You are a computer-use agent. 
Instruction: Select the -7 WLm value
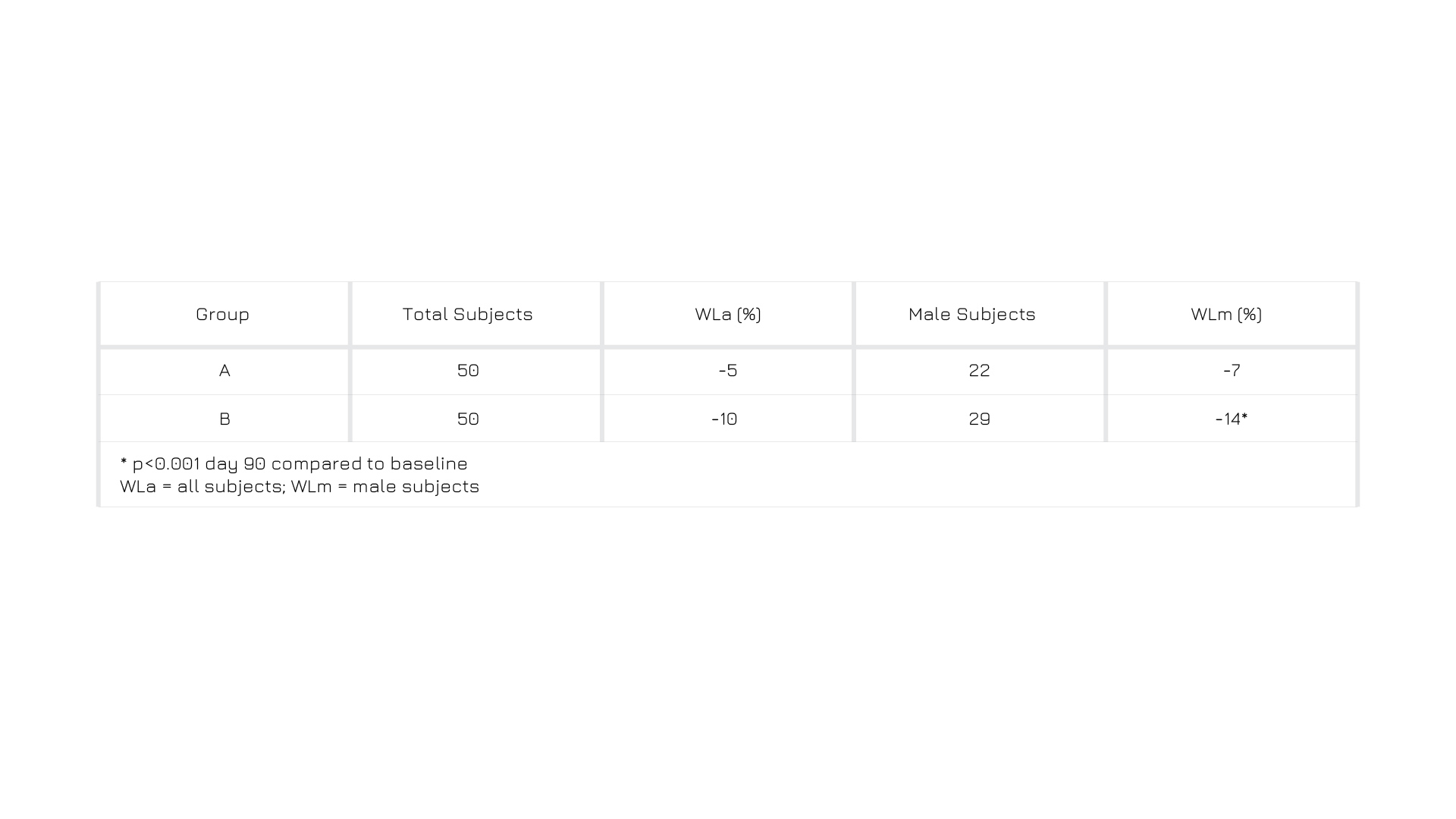tap(1232, 371)
